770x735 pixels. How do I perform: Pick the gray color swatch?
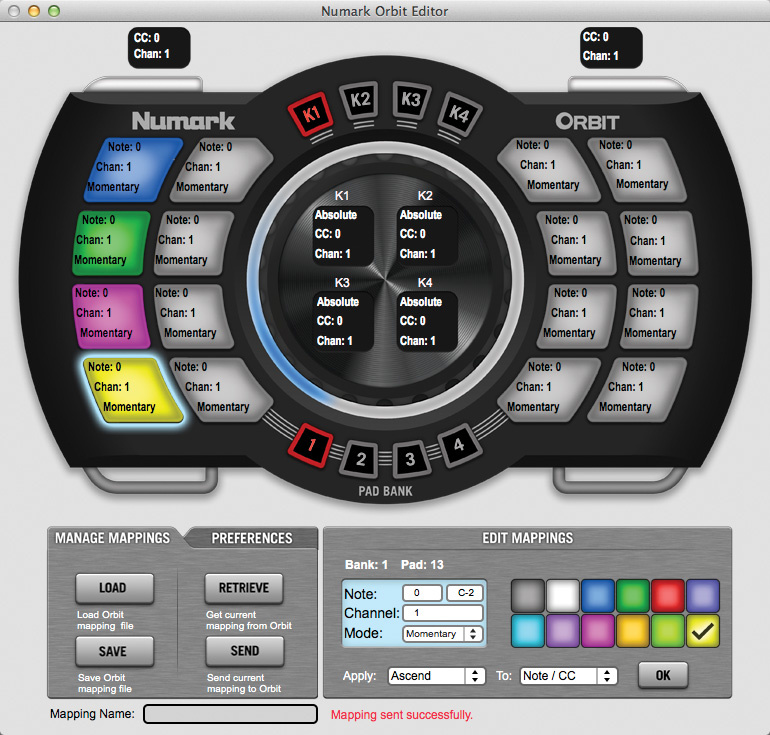pos(528,596)
